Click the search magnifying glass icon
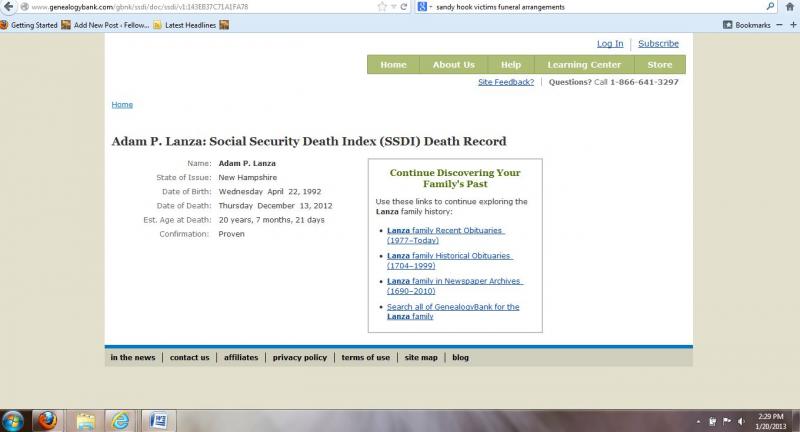The image size is (800, 432). pyautogui.click(x=770, y=7)
